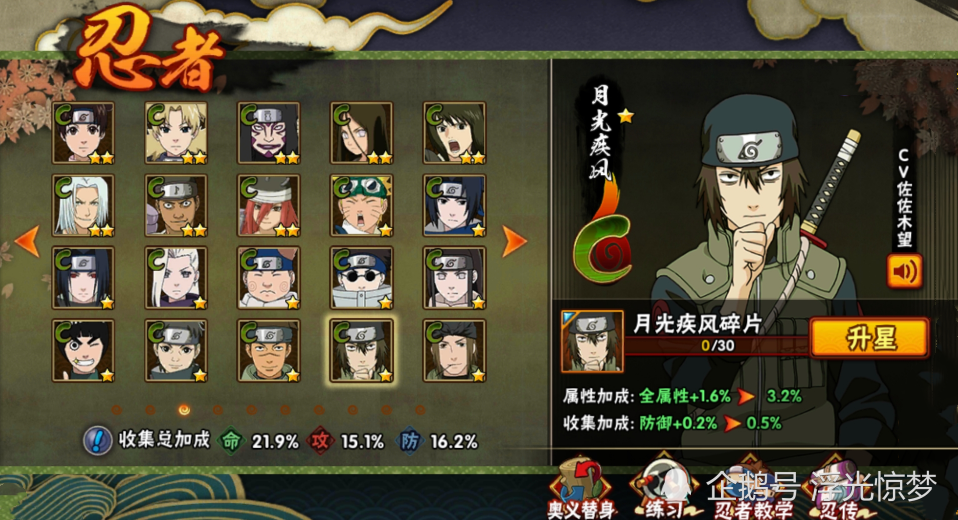The image size is (958, 520).
Task: Select the Naruto portrait with green goggles
Action: click(362, 205)
